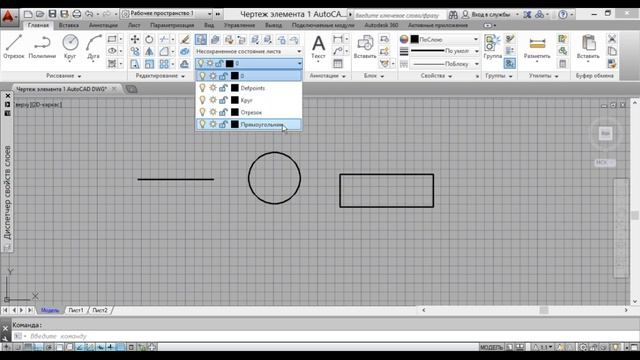Viewport: 640px width, 360px height.
Task: Toggle lightbulb visibility of Defpoints layer
Action: click(202, 88)
